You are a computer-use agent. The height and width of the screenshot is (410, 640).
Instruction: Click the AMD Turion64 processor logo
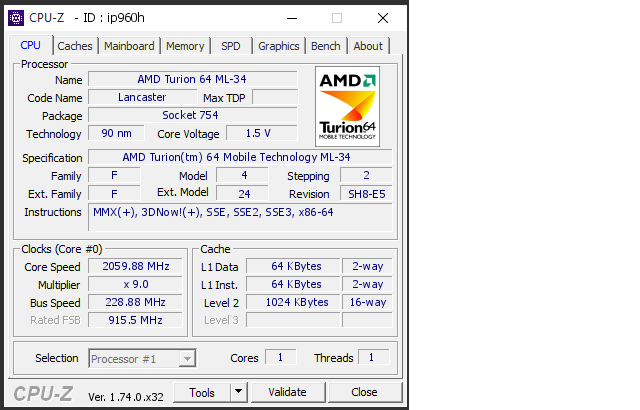pos(347,106)
